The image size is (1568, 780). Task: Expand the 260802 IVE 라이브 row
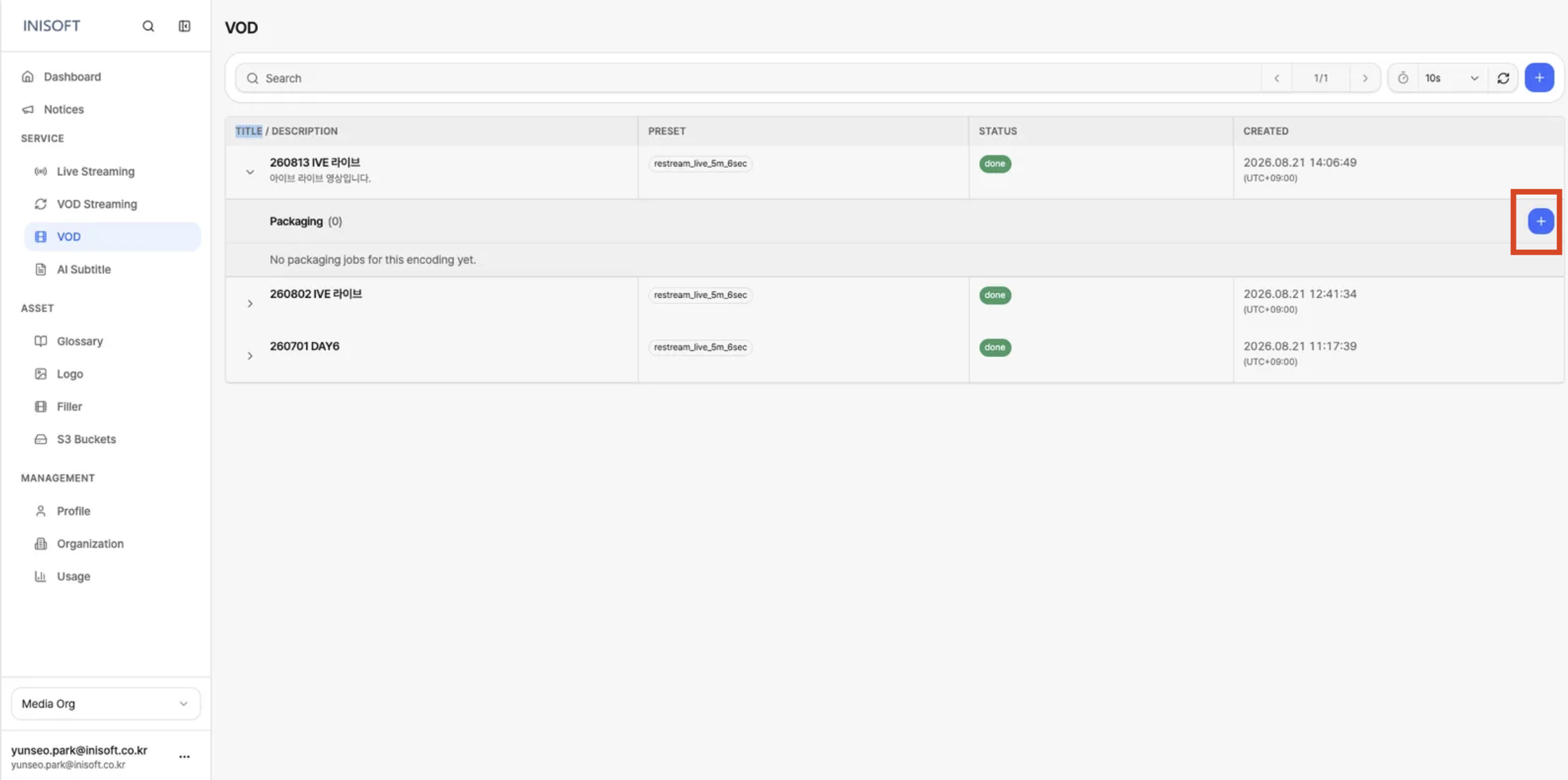[250, 303]
